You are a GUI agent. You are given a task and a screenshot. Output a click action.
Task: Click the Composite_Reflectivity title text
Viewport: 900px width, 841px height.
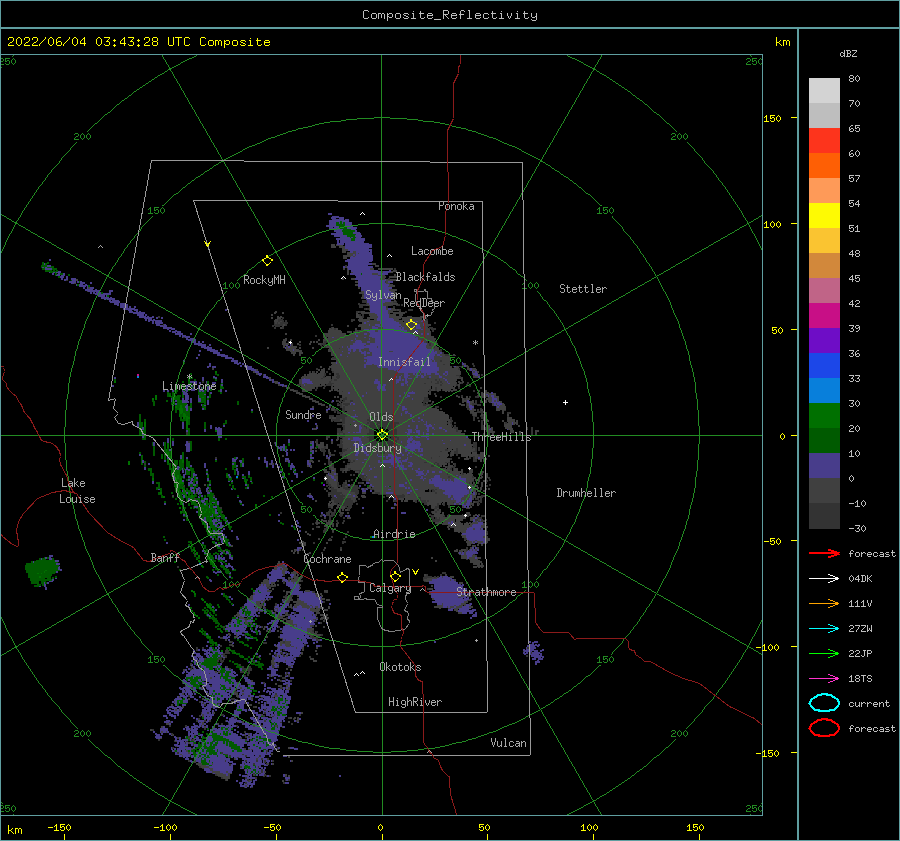[x=450, y=15]
